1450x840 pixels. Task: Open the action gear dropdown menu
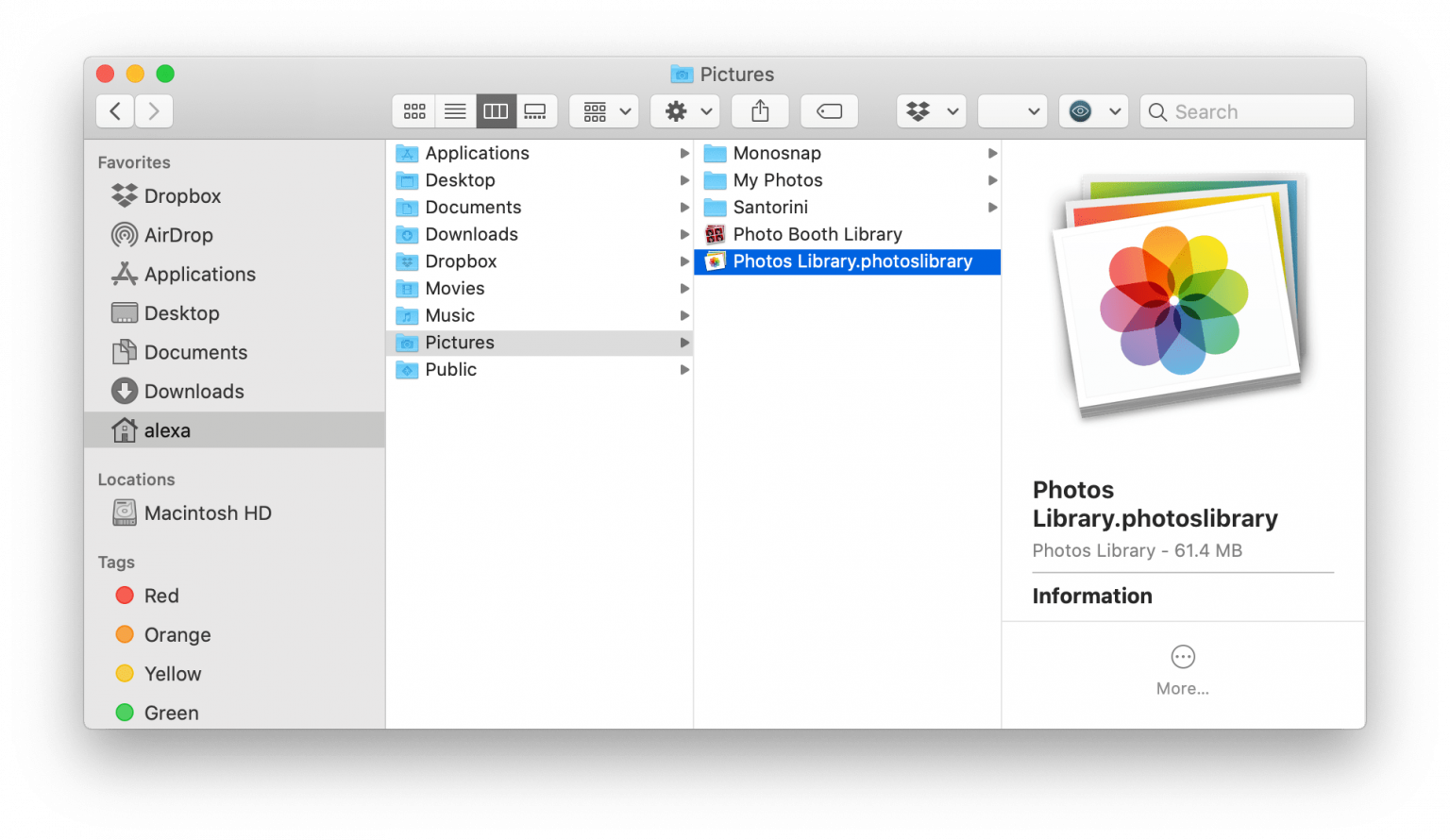tap(684, 110)
